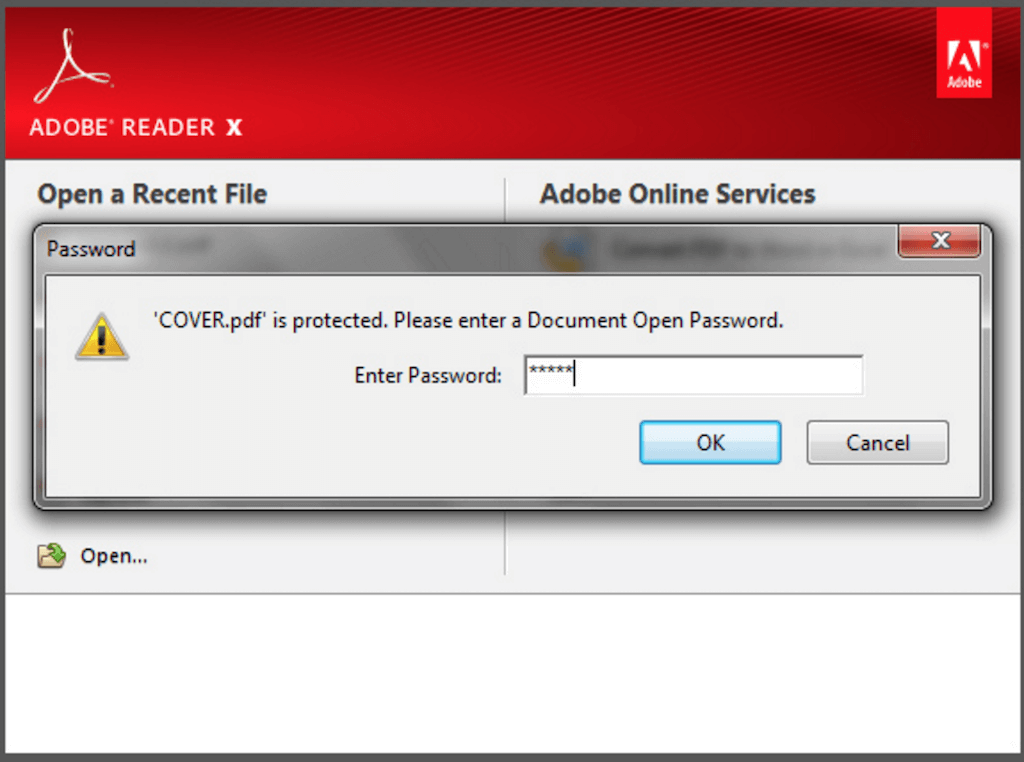This screenshot has width=1024, height=762.
Task: Select the Adobe Online Services heading
Action: tap(677, 193)
